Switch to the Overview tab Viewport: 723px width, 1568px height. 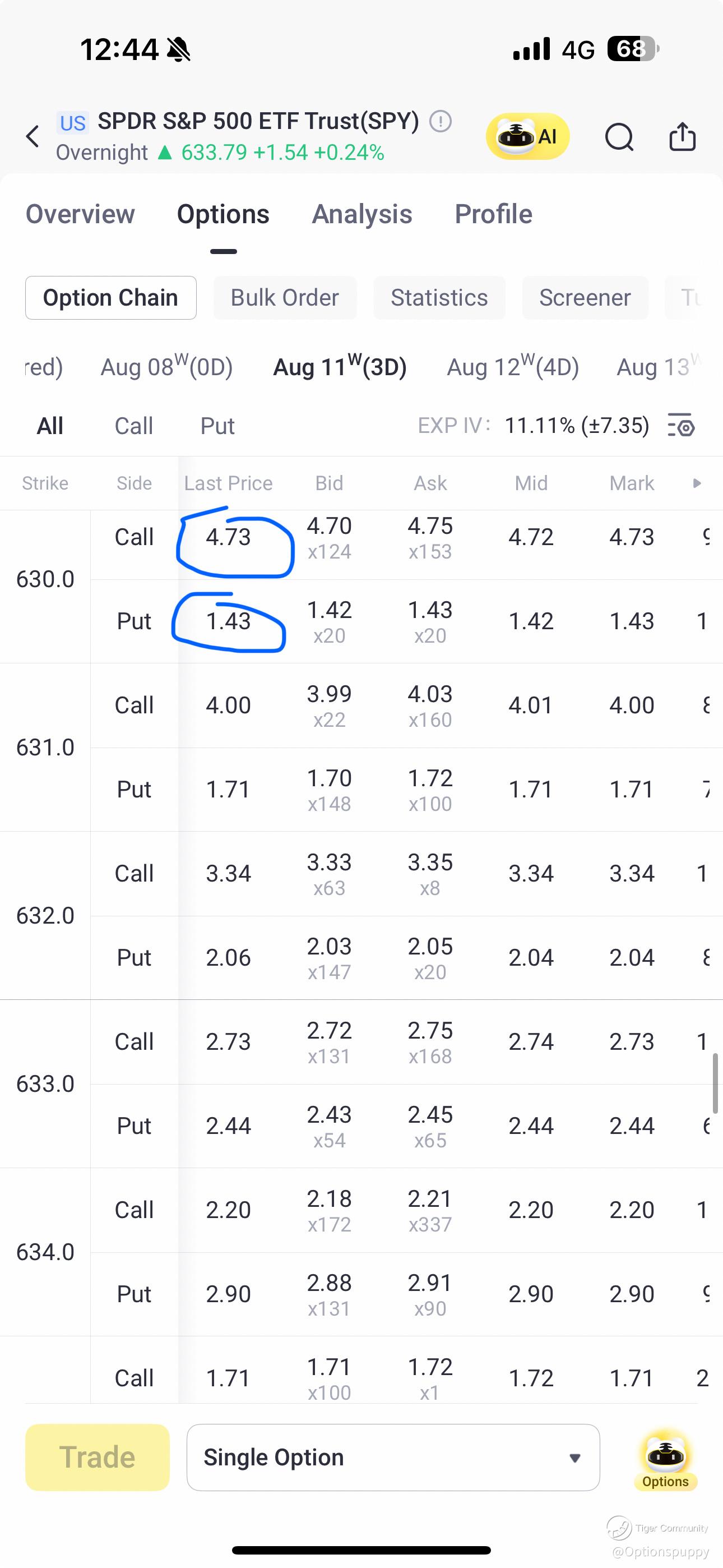(x=80, y=214)
